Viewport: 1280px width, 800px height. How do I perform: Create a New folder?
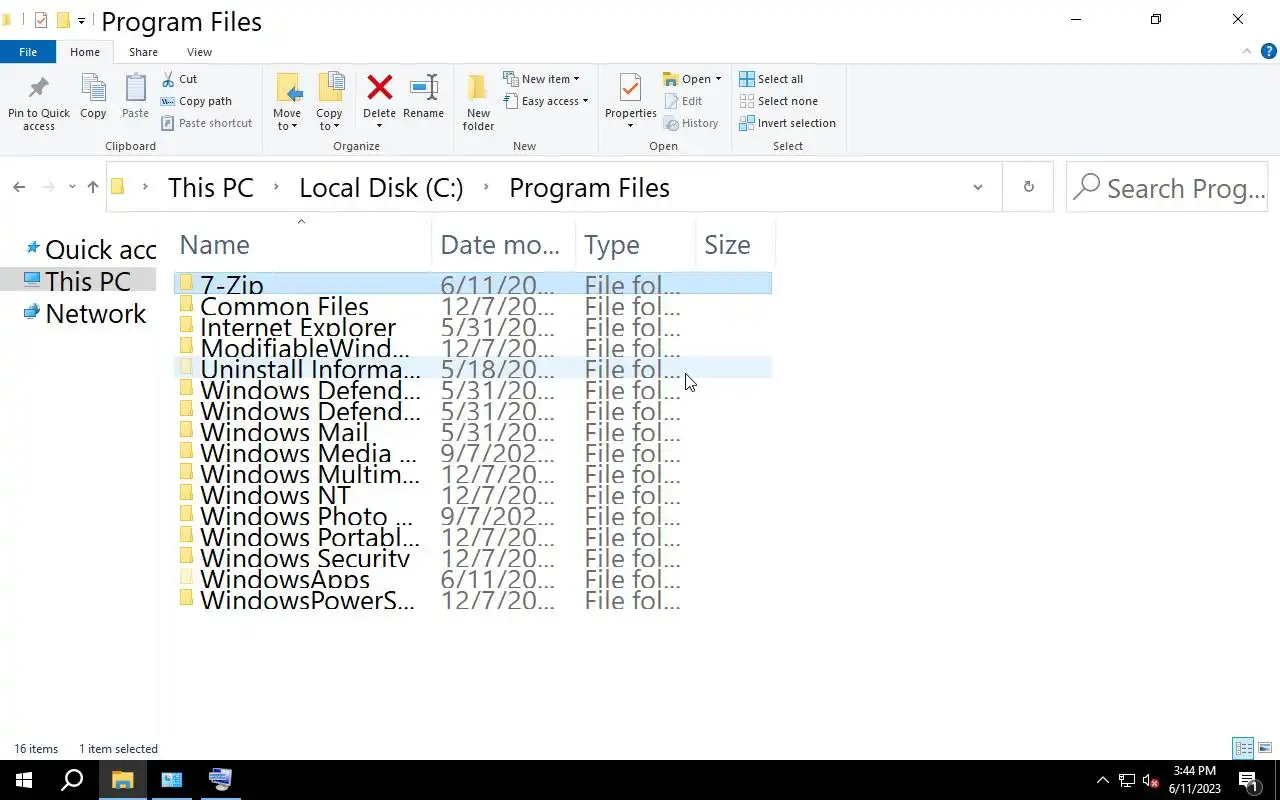pyautogui.click(x=478, y=101)
